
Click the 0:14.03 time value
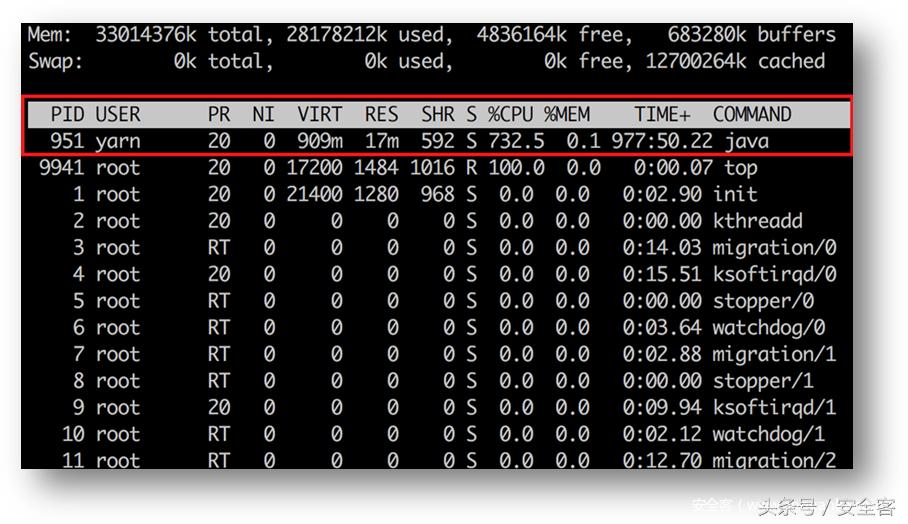662,247
